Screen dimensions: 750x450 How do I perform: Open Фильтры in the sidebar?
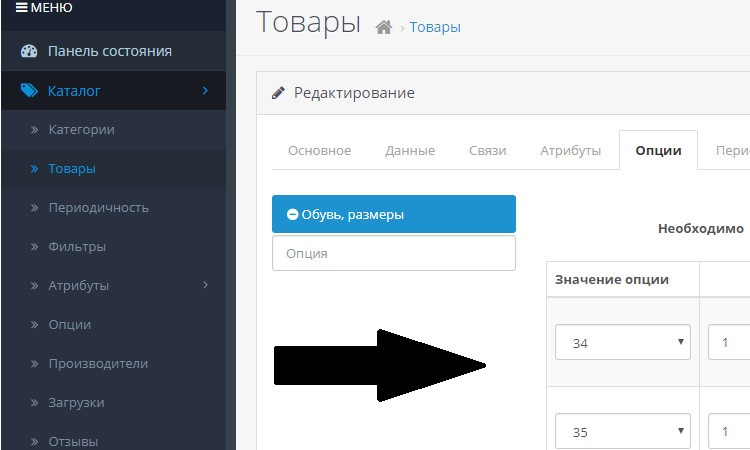113,247
